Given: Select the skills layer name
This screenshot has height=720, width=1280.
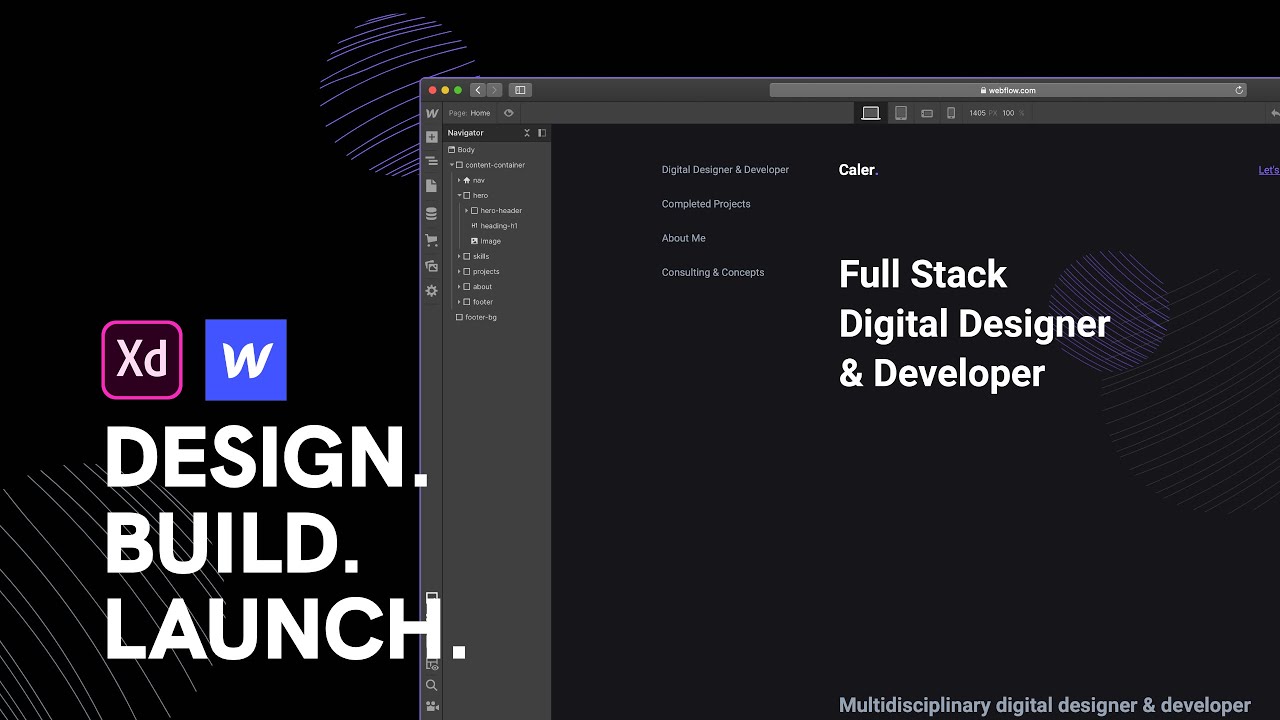Looking at the screenshot, I should (481, 256).
